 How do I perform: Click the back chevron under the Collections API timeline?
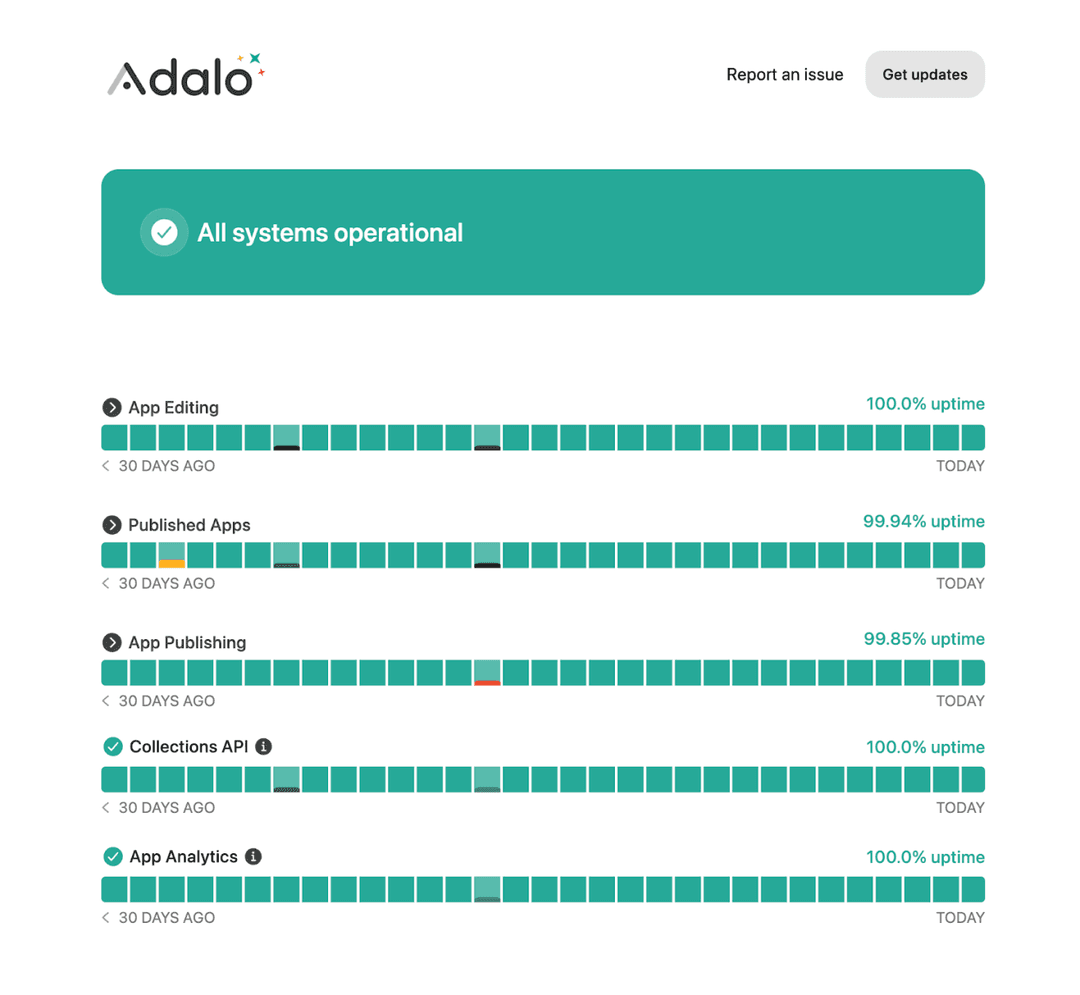pos(106,807)
